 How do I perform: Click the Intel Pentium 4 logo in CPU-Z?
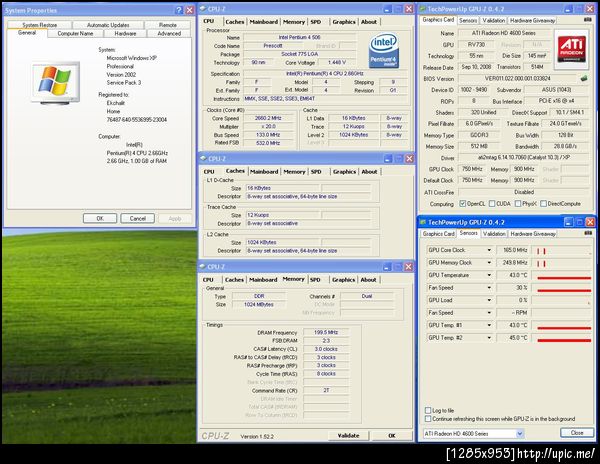pyautogui.click(x=384, y=50)
